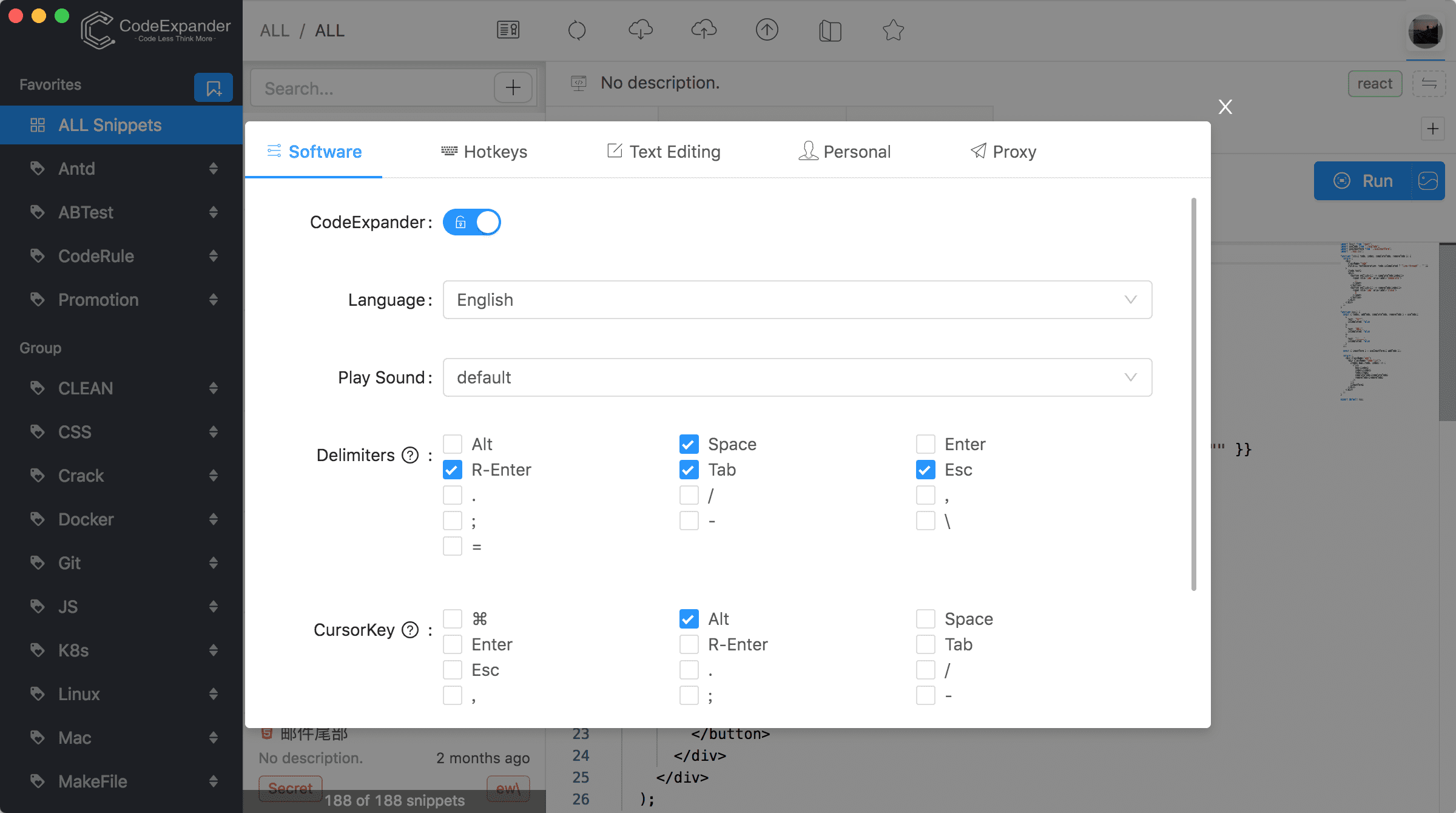Check the Command symbol CursorKey checkbox
Viewport: 1456px width, 813px height.
[x=453, y=619]
